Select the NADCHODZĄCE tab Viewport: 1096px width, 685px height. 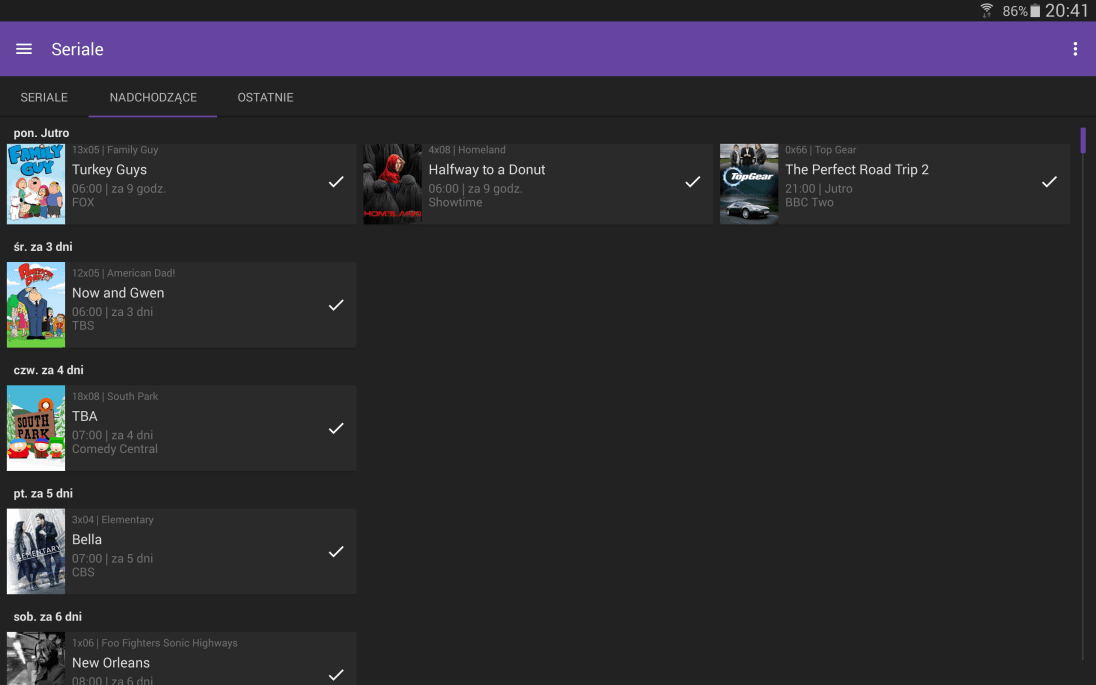click(x=153, y=97)
